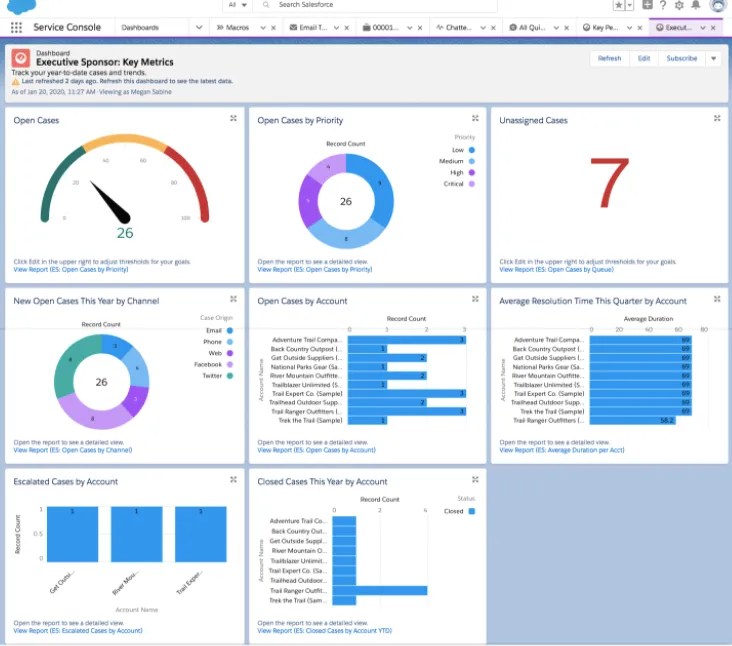Open the App Launcher grid icon

point(16,28)
